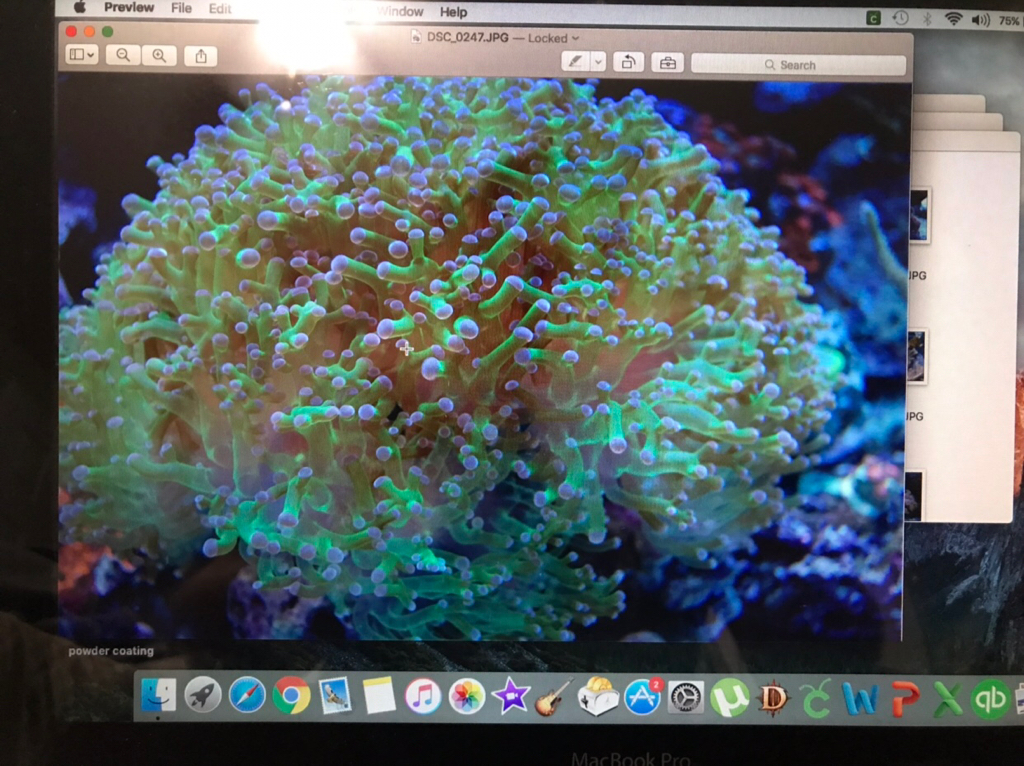Launch iTunes from the Dock
1024x766 pixels.
[x=423, y=696]
